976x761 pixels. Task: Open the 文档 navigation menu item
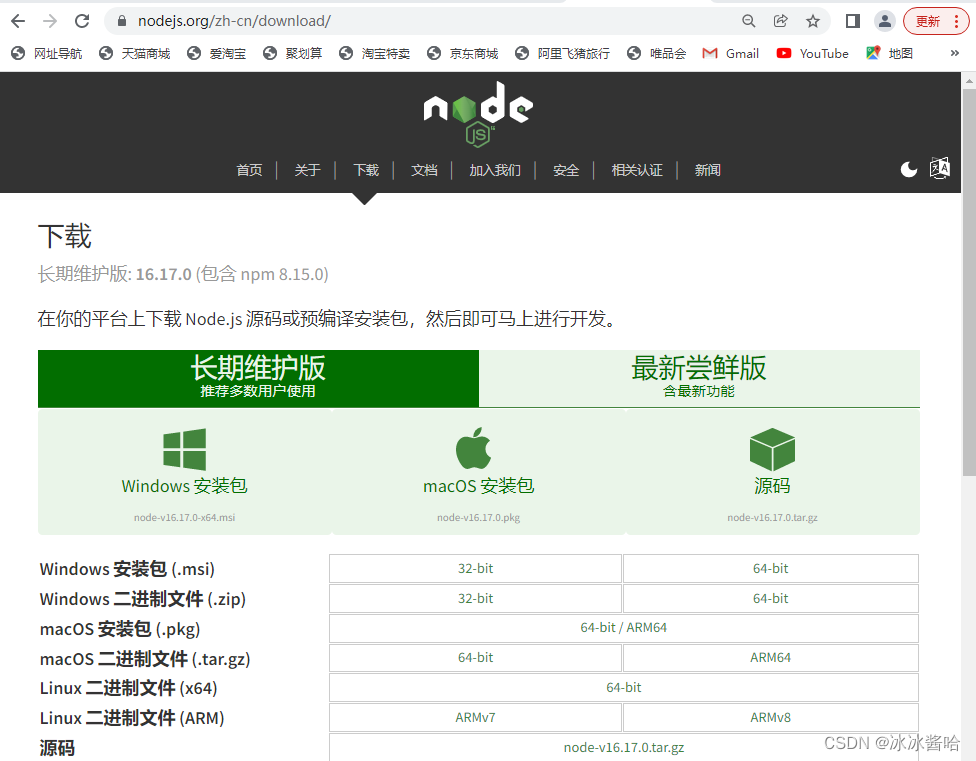(x=424, y=170)
